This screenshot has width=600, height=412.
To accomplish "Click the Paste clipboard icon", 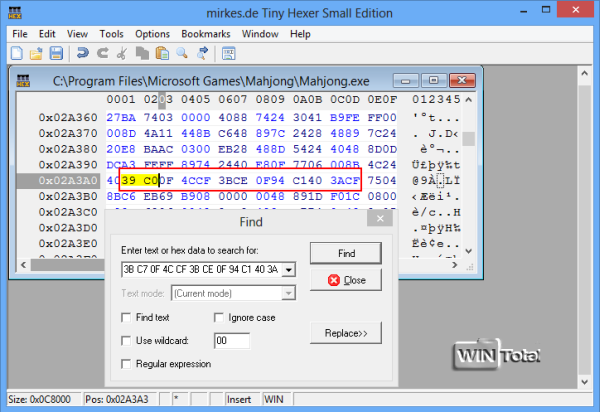I will coord(162,53).
